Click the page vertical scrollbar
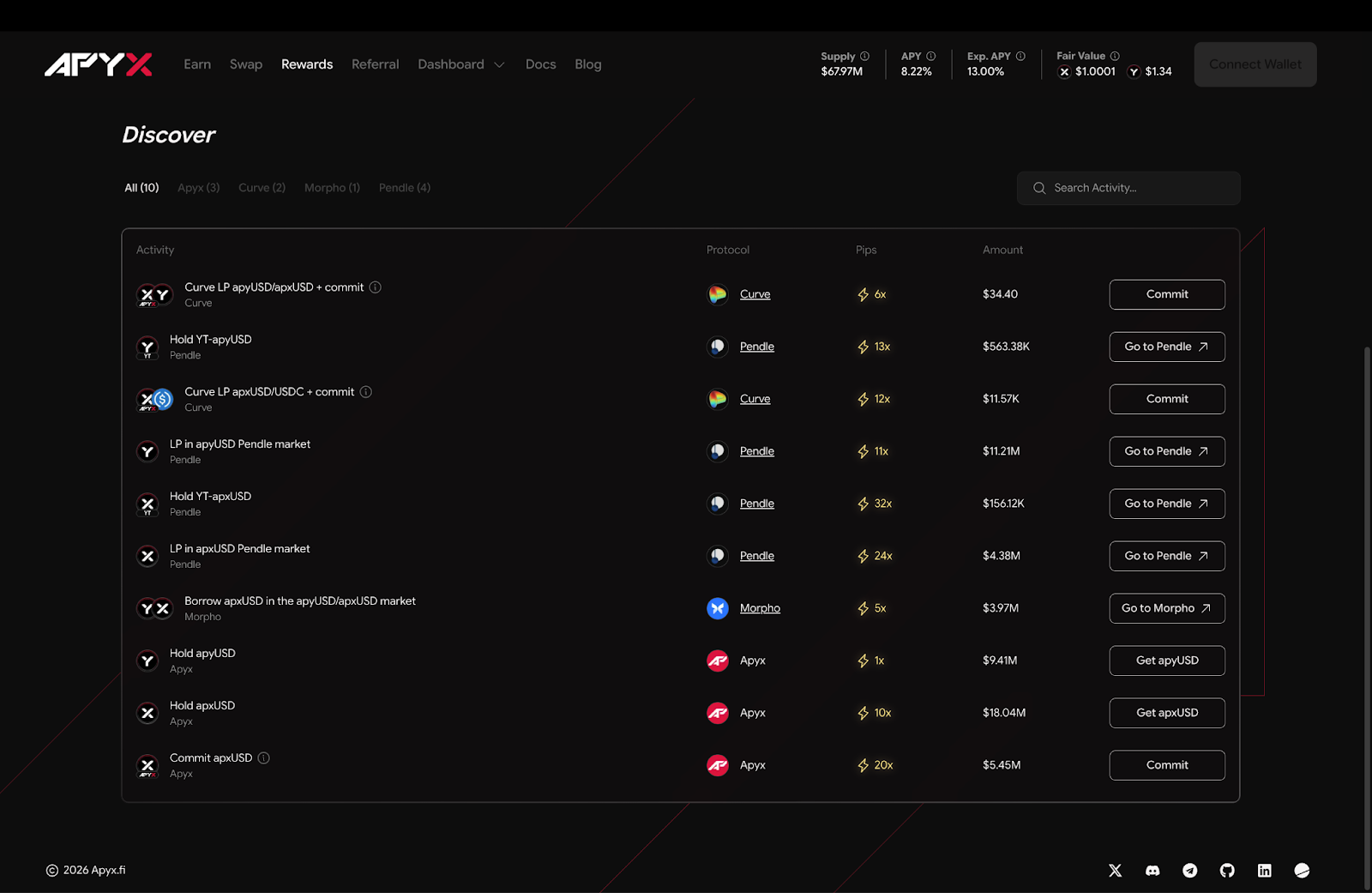1372x893 pixels. tap(1367, 618)
